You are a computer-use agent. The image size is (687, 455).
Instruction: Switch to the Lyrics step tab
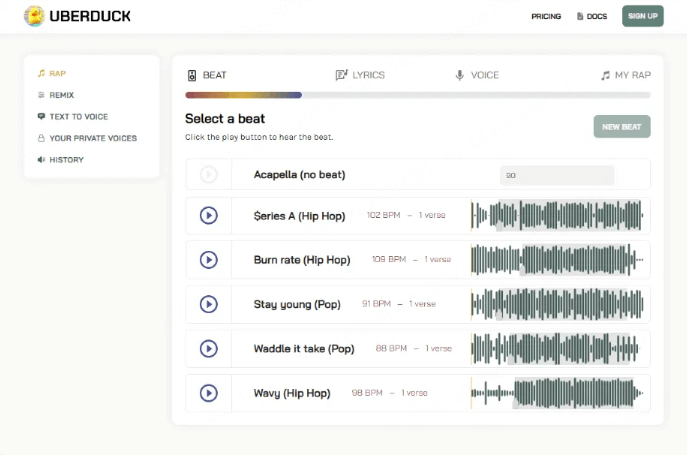coord(360,75)
